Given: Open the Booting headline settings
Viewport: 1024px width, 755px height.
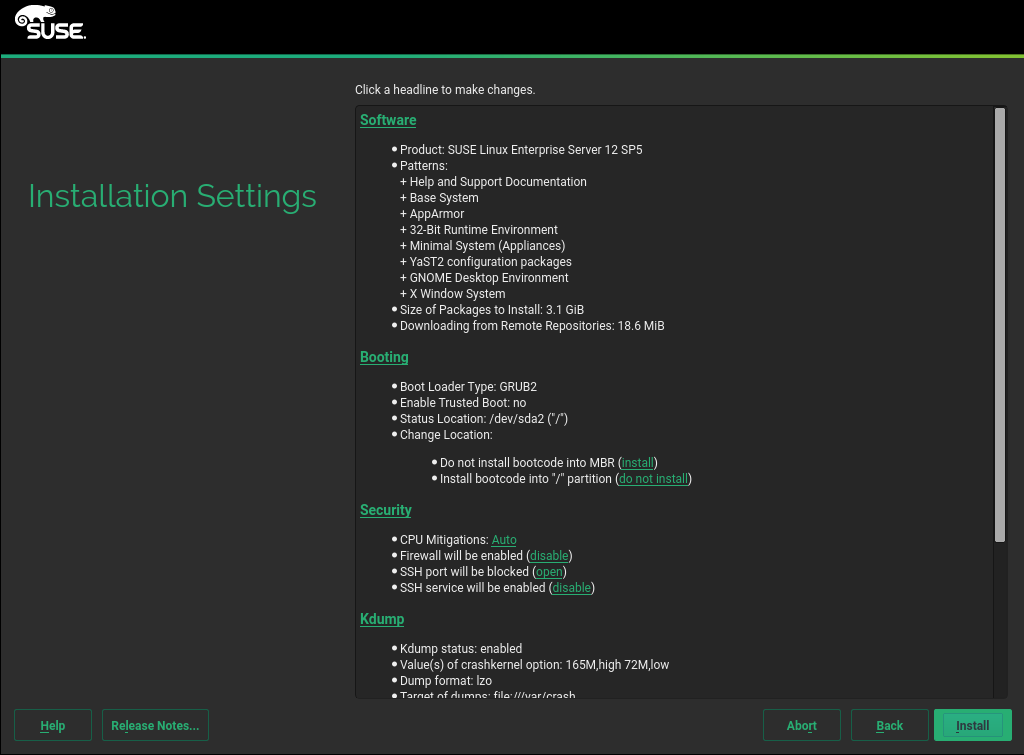Looking at the screenshot, I should (x=384, y=357).
